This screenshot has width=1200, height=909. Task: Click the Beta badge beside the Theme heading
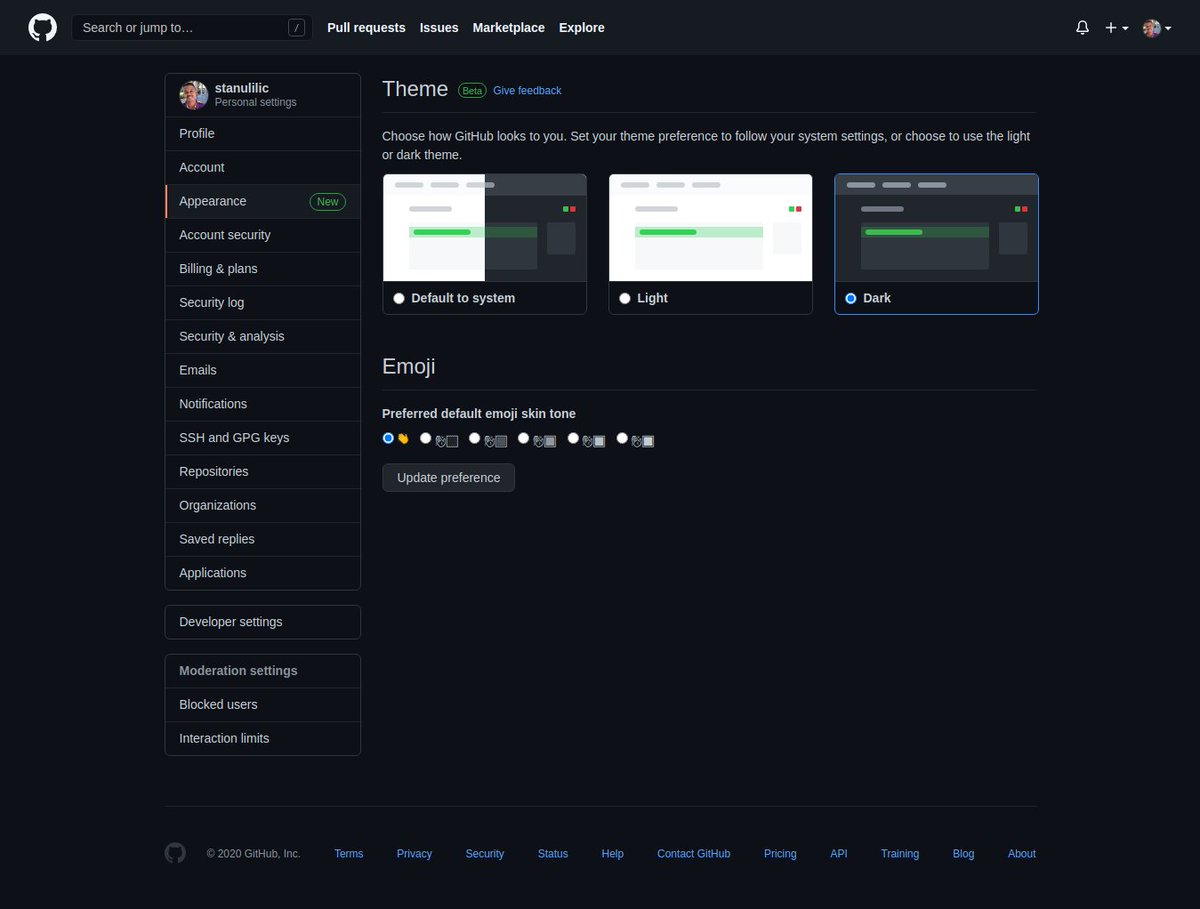click(x=471, y=90)
